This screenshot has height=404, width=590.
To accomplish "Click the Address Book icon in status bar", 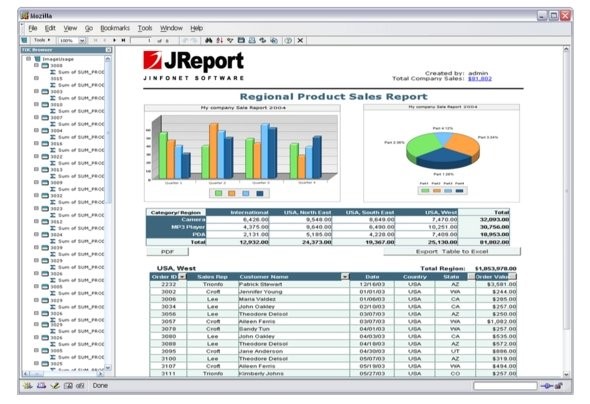I will [68, 386].
